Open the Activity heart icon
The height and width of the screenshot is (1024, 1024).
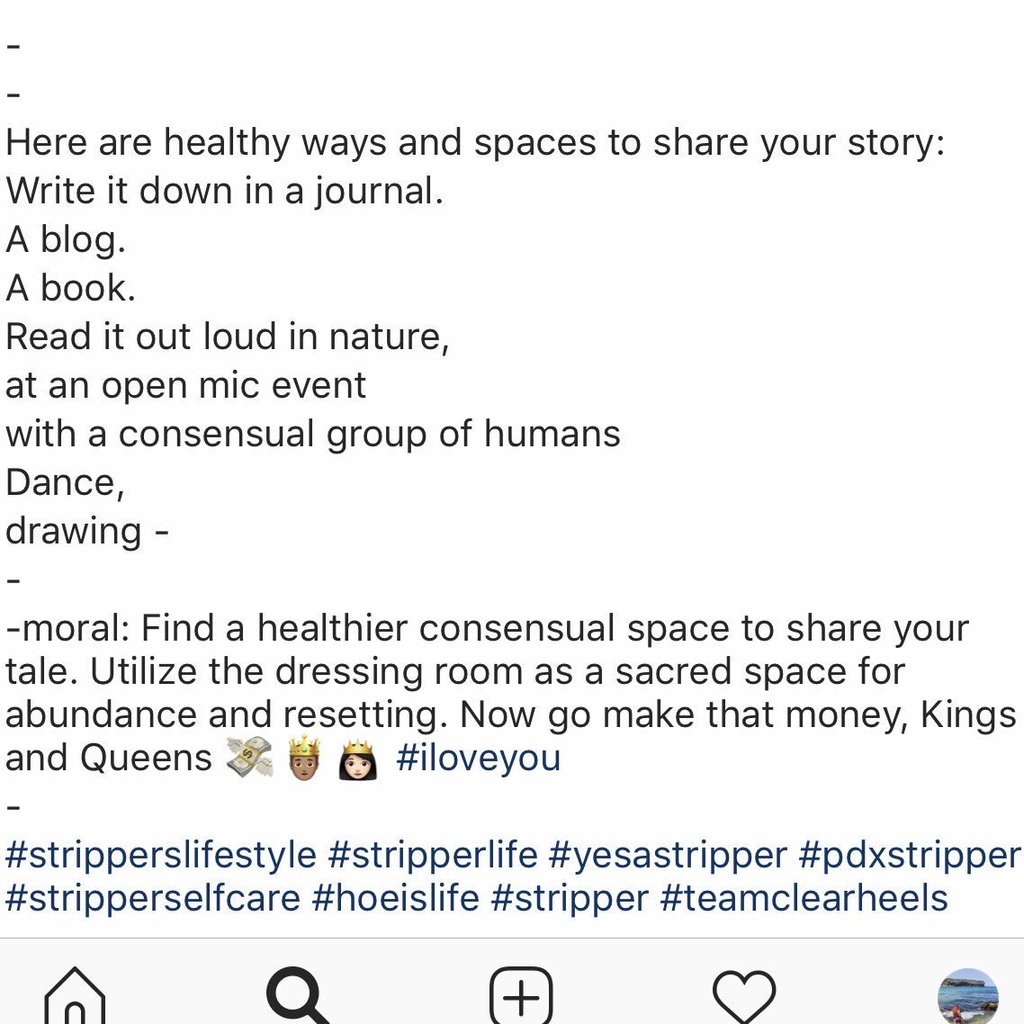744,997
